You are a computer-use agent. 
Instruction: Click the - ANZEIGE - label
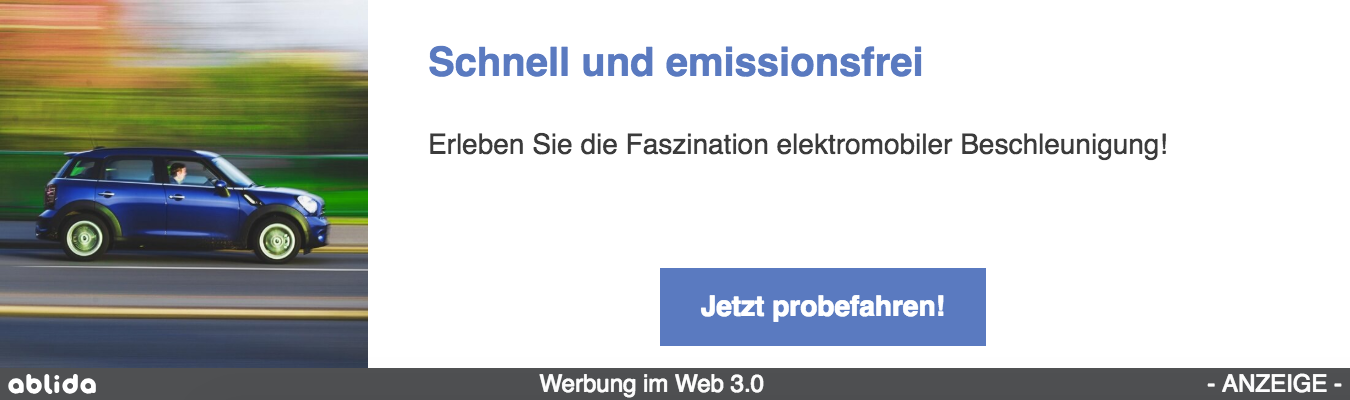[1274, 384]
